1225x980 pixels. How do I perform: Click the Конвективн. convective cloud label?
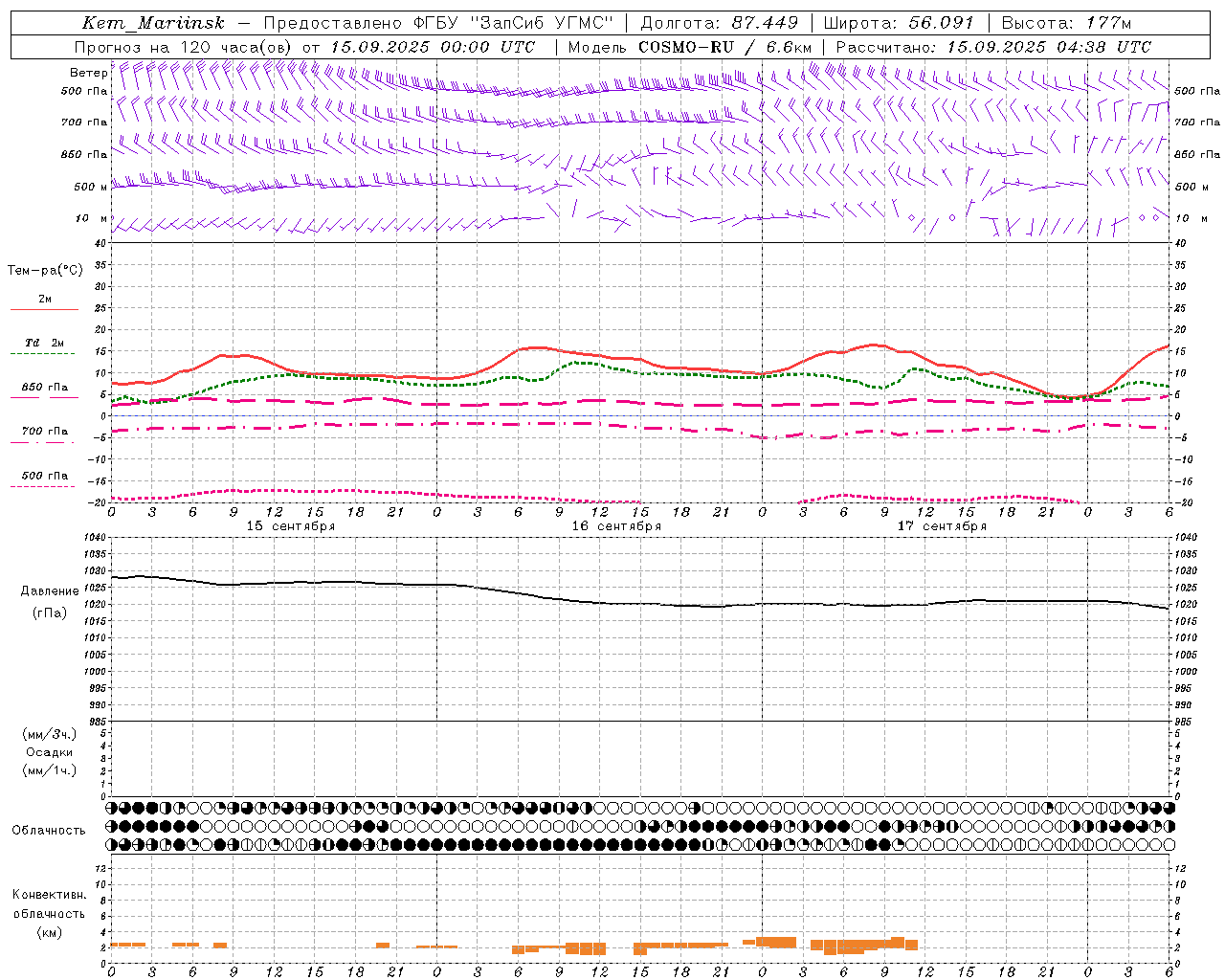49,895
